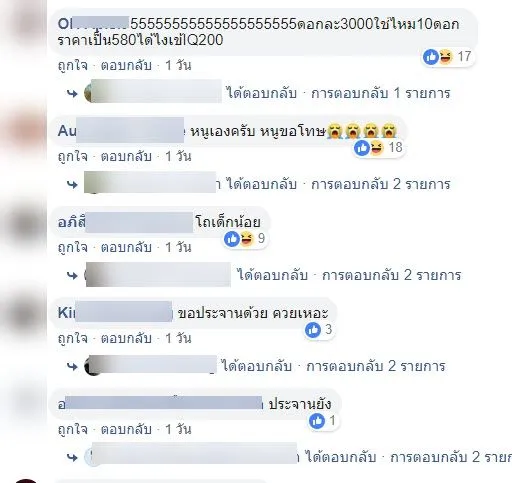Click ตอบกลับ on the โถเด็กน้อย comment
This screenshot has height=483, width=512.
tap(126, 247)
